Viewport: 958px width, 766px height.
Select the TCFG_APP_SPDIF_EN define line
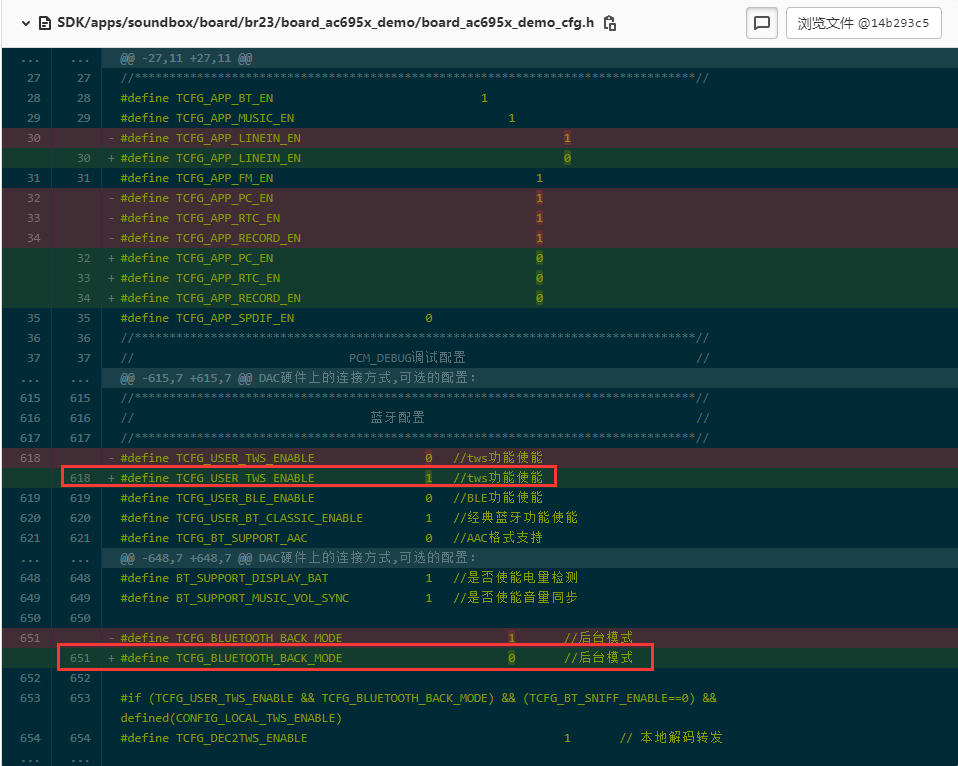529,318
